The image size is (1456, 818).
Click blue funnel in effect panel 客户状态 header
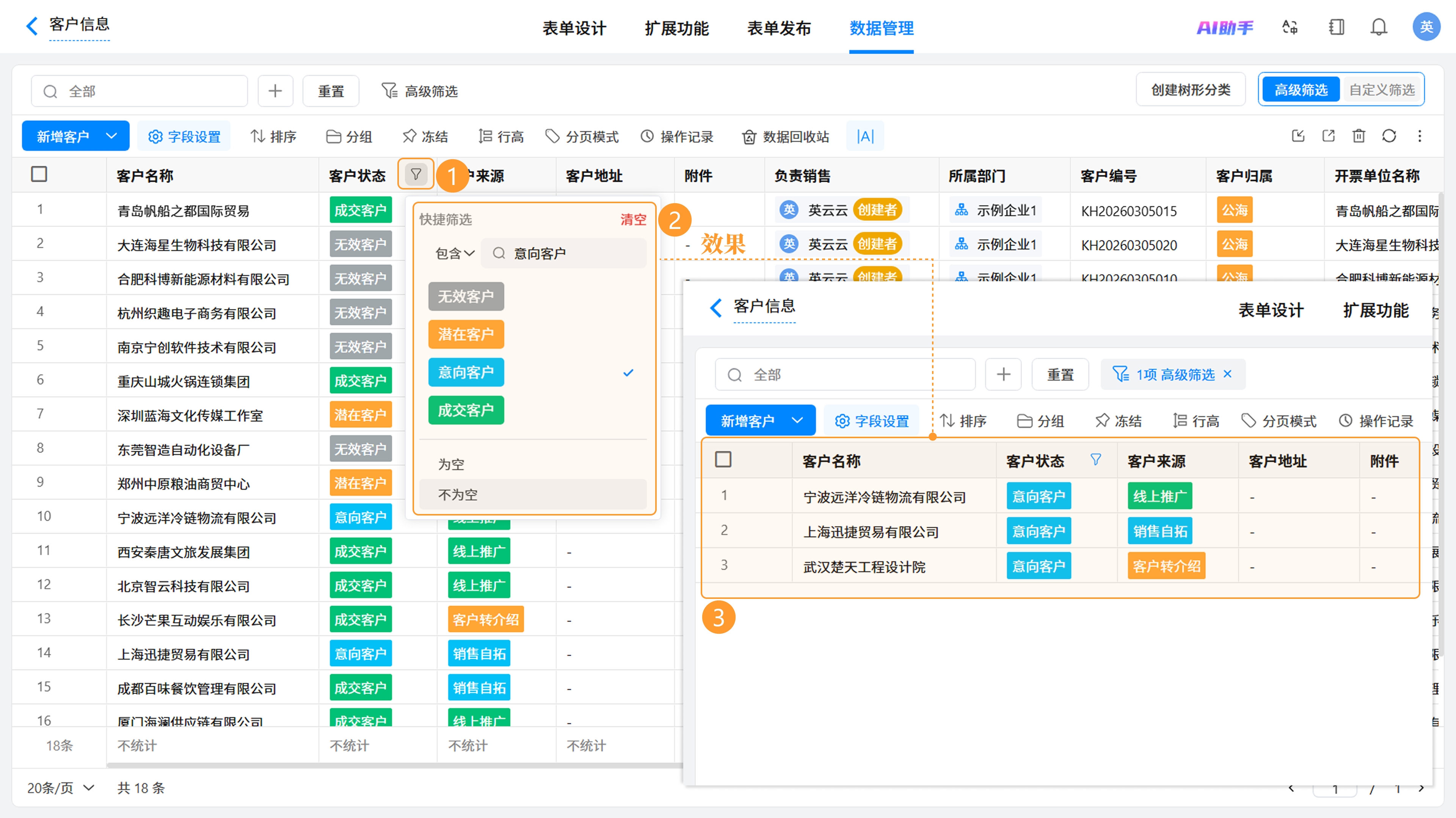click(x=1095, y=460)
